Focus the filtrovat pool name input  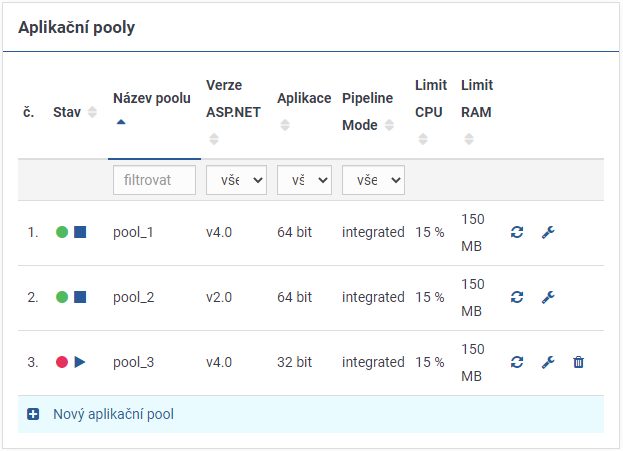click(x=153, y=180)
